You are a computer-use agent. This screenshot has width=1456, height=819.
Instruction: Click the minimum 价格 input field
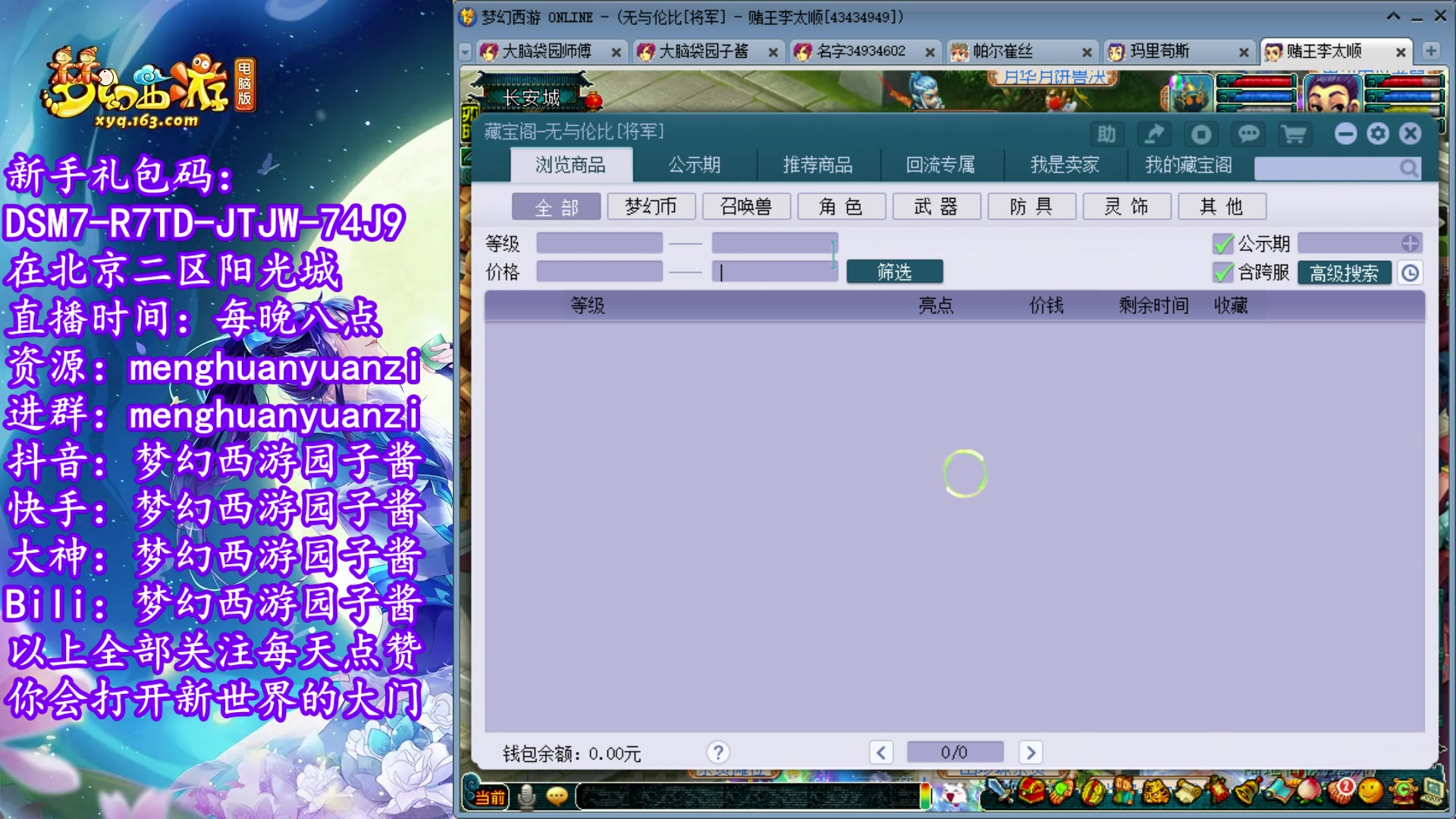point(599,271)
